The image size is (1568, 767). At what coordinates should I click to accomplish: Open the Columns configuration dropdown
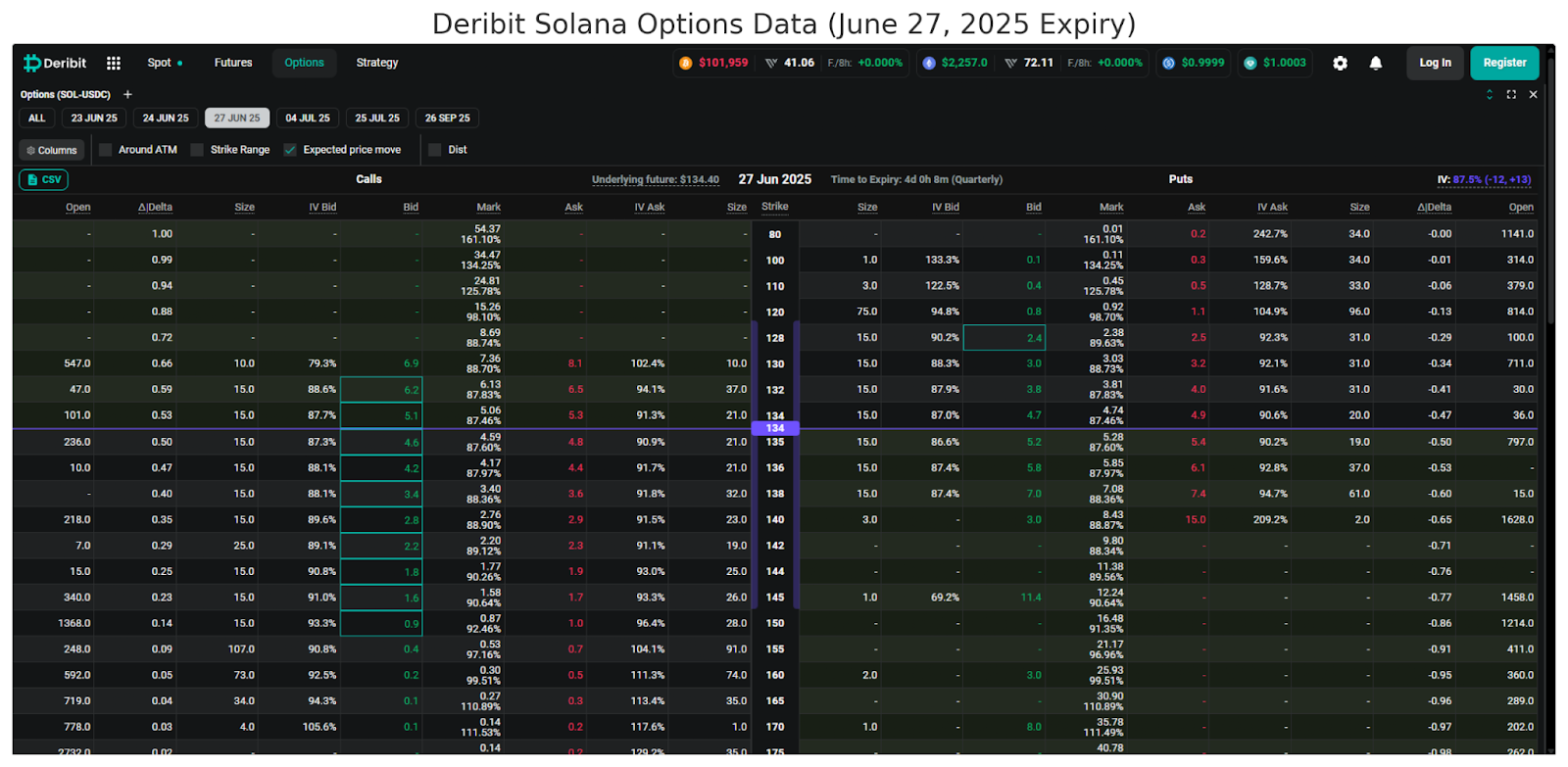52,150
